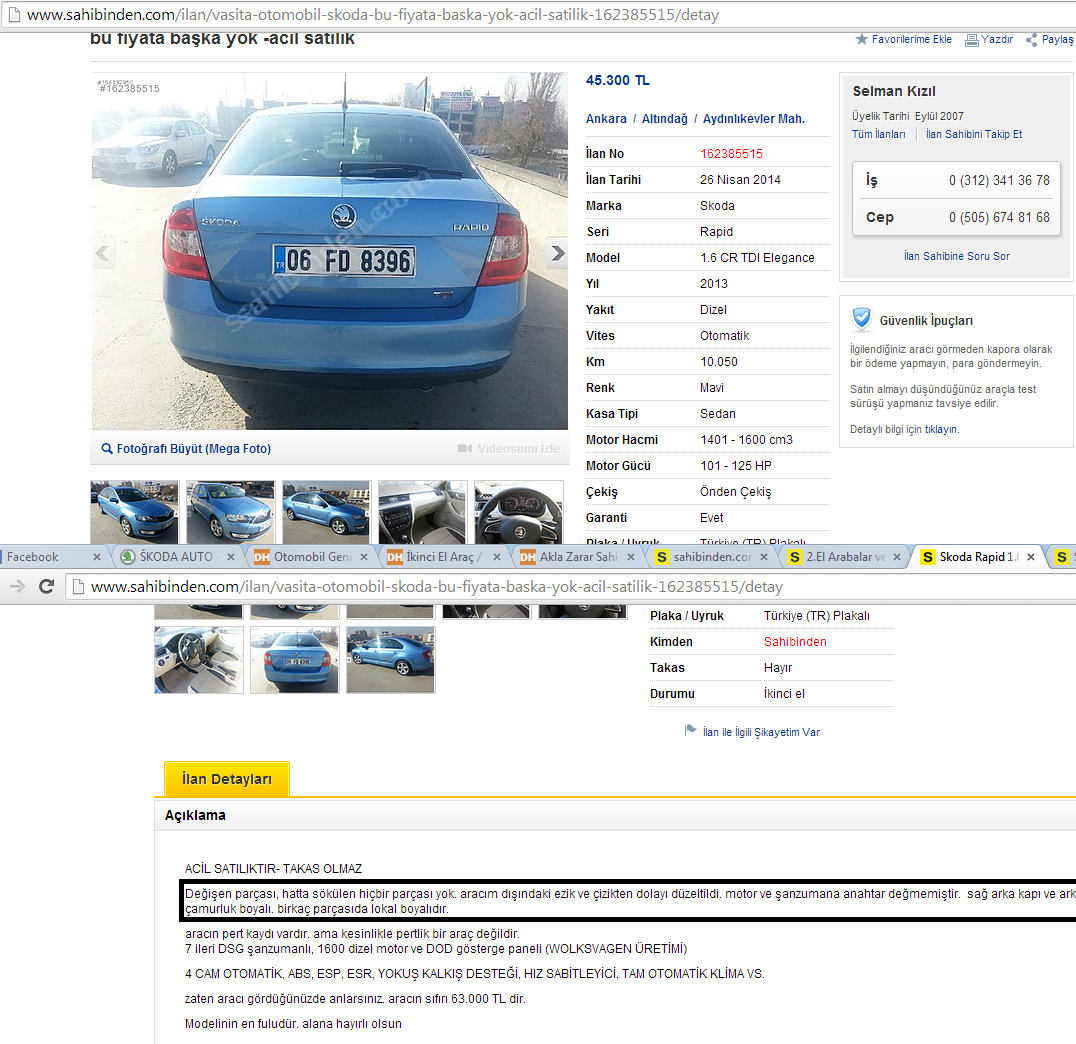Image resolution: width=1076 pixels, height=1044 pixels.
Task: Switch to the ŠKODA AUTO tab
Action: click(x=176, y=557)
